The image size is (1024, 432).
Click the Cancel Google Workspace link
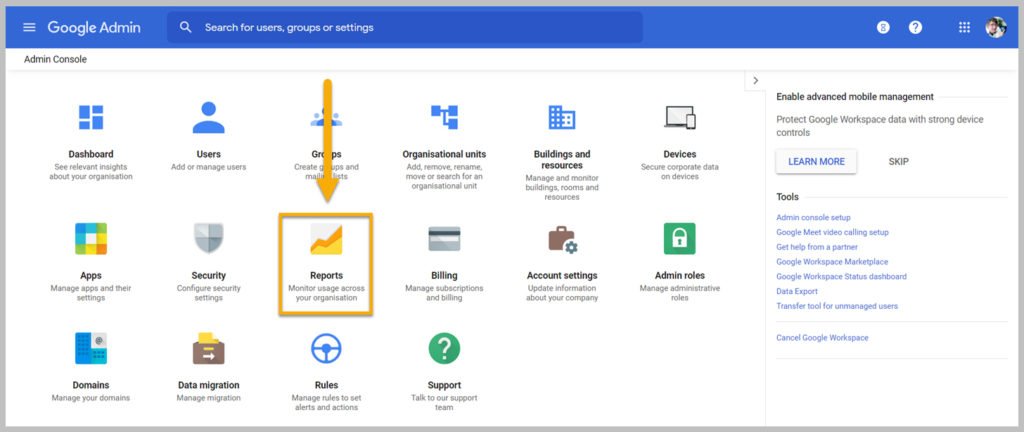point(822,338)
